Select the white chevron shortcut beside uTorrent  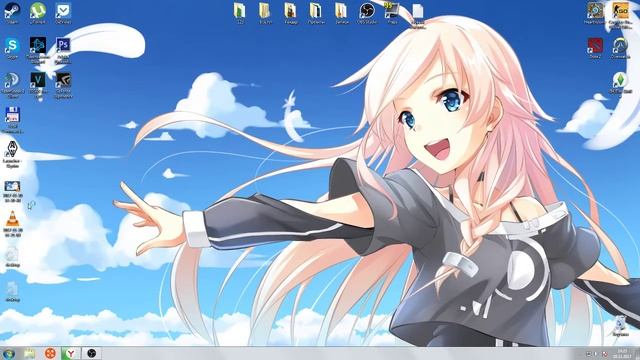(63, 11)
